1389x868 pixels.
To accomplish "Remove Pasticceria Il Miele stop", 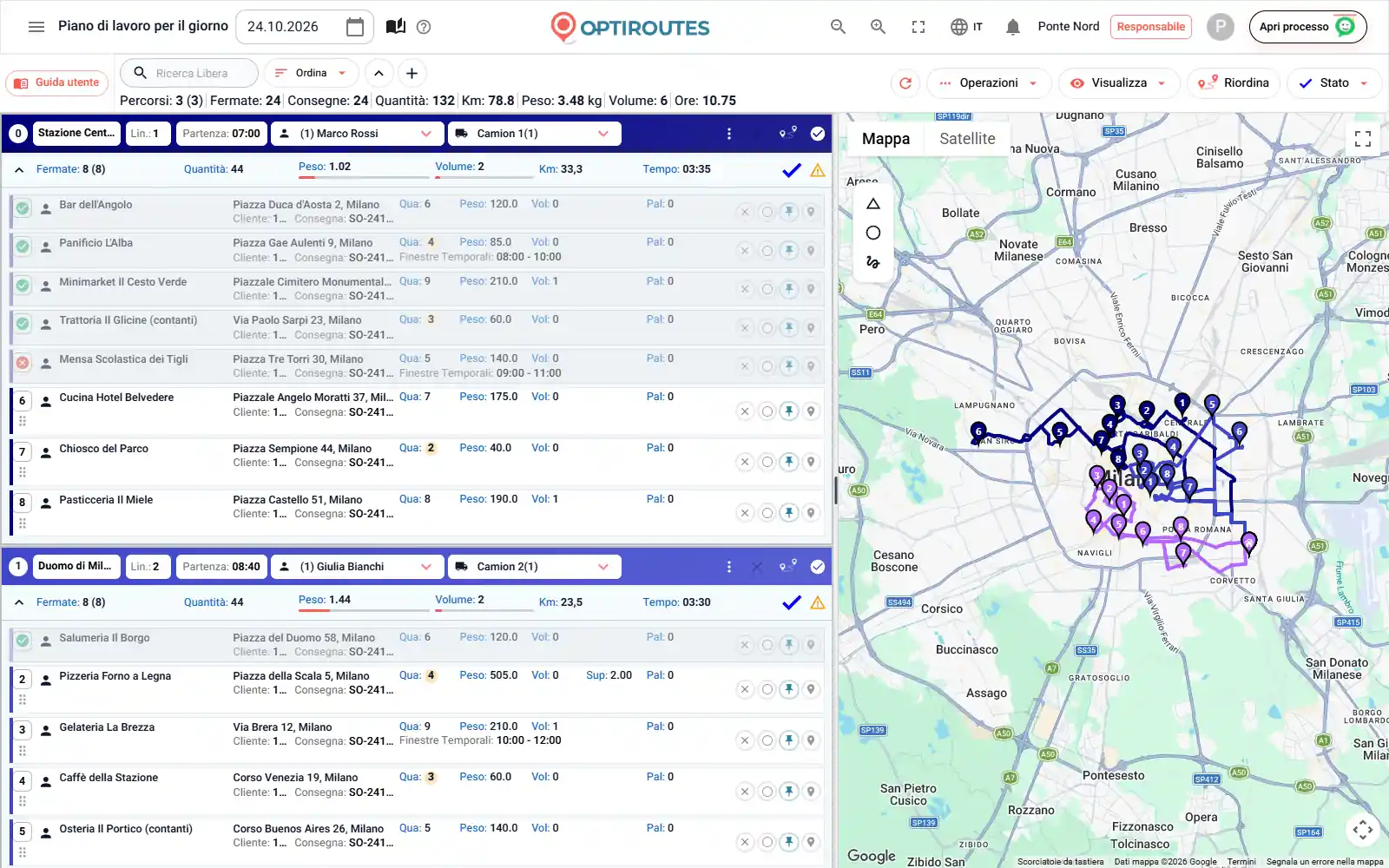I will (x=745, y=513).
